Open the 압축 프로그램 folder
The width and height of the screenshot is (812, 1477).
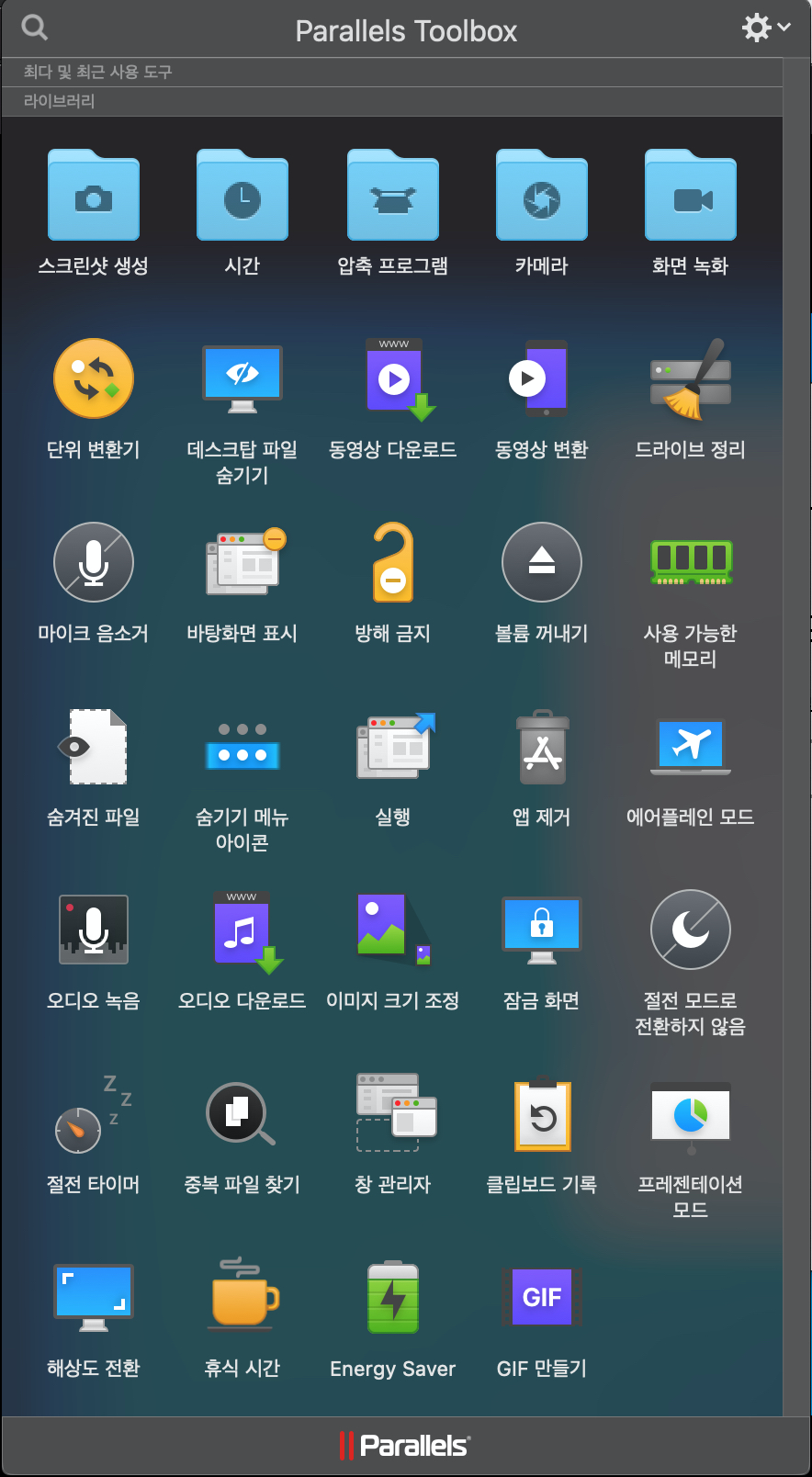tap(393, 195)
